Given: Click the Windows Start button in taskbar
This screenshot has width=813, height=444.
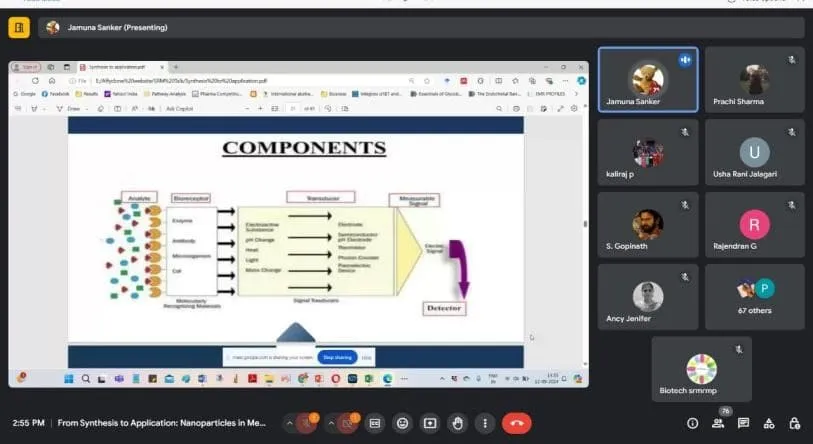Looking at the screenshot, I should click(x=68, y=379).
